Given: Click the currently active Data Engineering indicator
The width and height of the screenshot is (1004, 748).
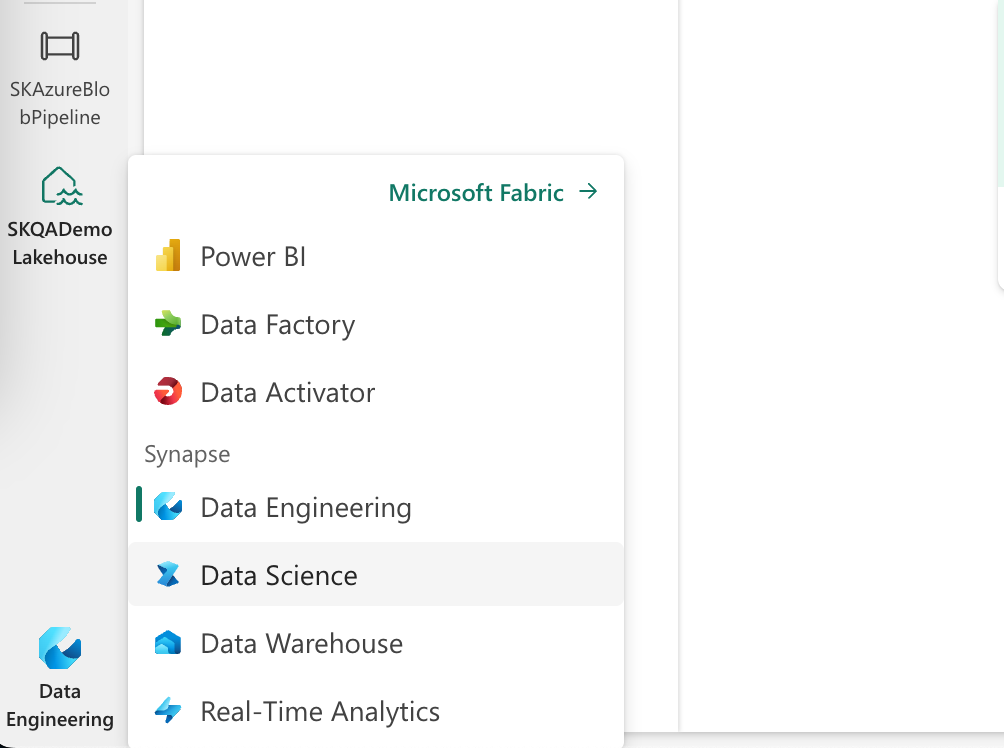Looking at the screenshot, I should click(139, 507).
